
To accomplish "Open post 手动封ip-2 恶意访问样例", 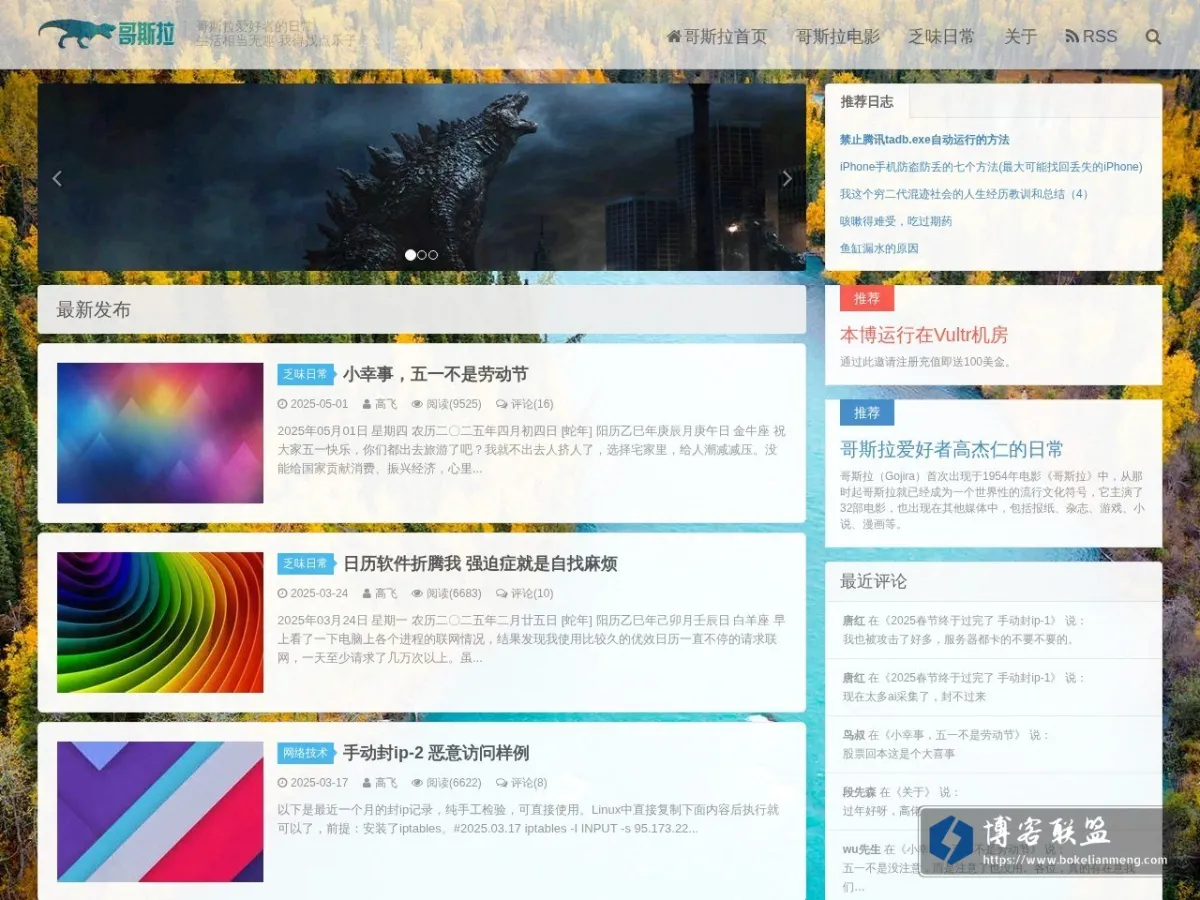I will pos(436,752).
